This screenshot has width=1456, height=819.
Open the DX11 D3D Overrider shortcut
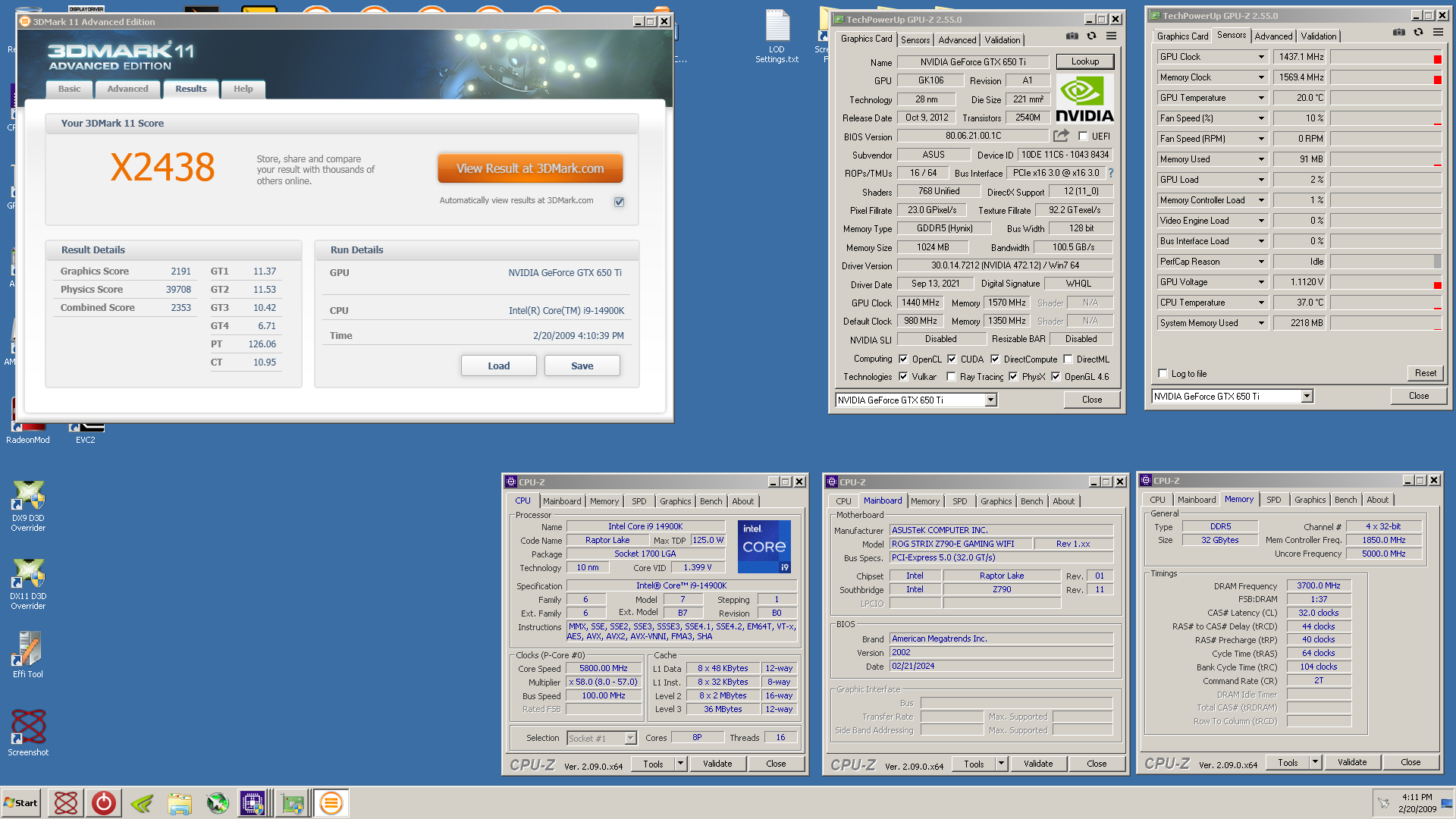coord(28,585)
